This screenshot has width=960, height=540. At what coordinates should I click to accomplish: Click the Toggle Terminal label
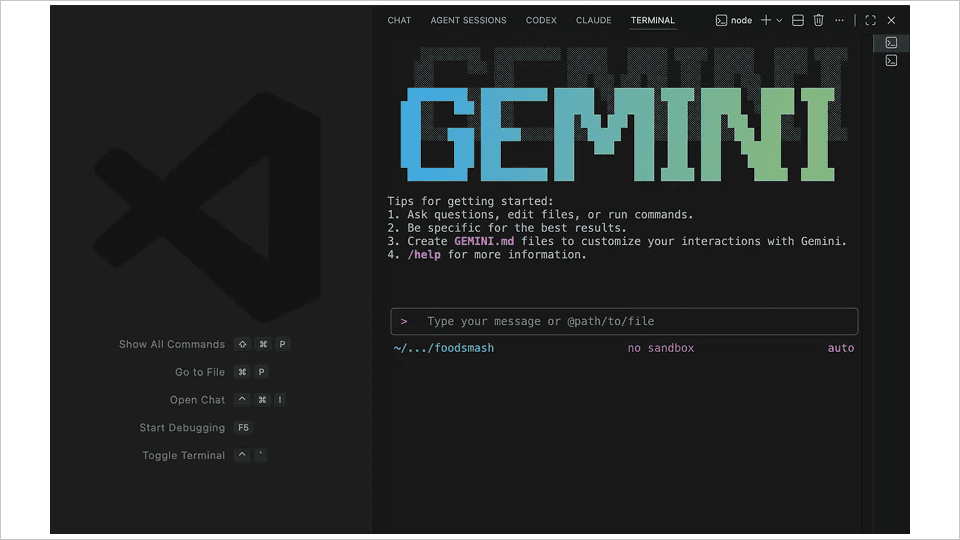tap(184, 456)
